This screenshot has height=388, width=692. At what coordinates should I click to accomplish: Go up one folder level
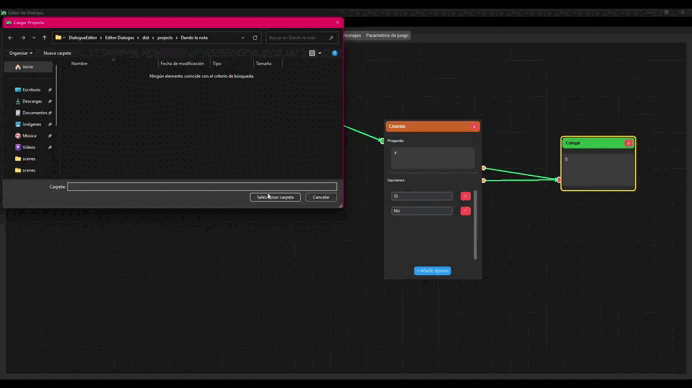coord(44,38)
